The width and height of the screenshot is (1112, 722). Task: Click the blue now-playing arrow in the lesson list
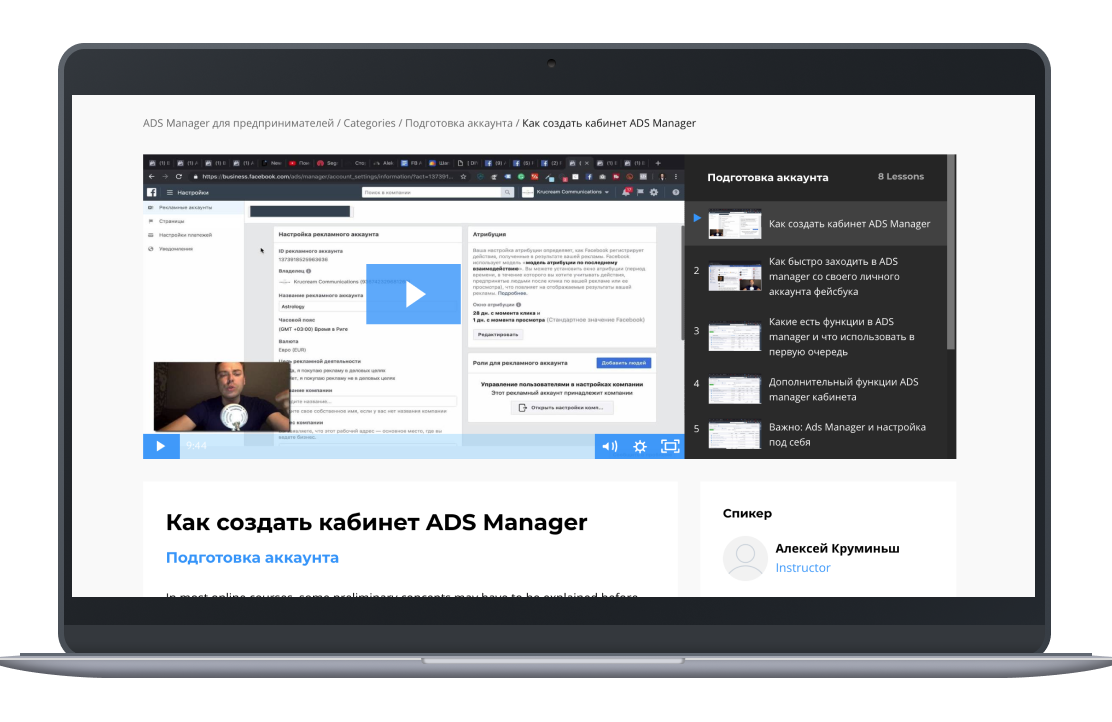pos(697,218)
